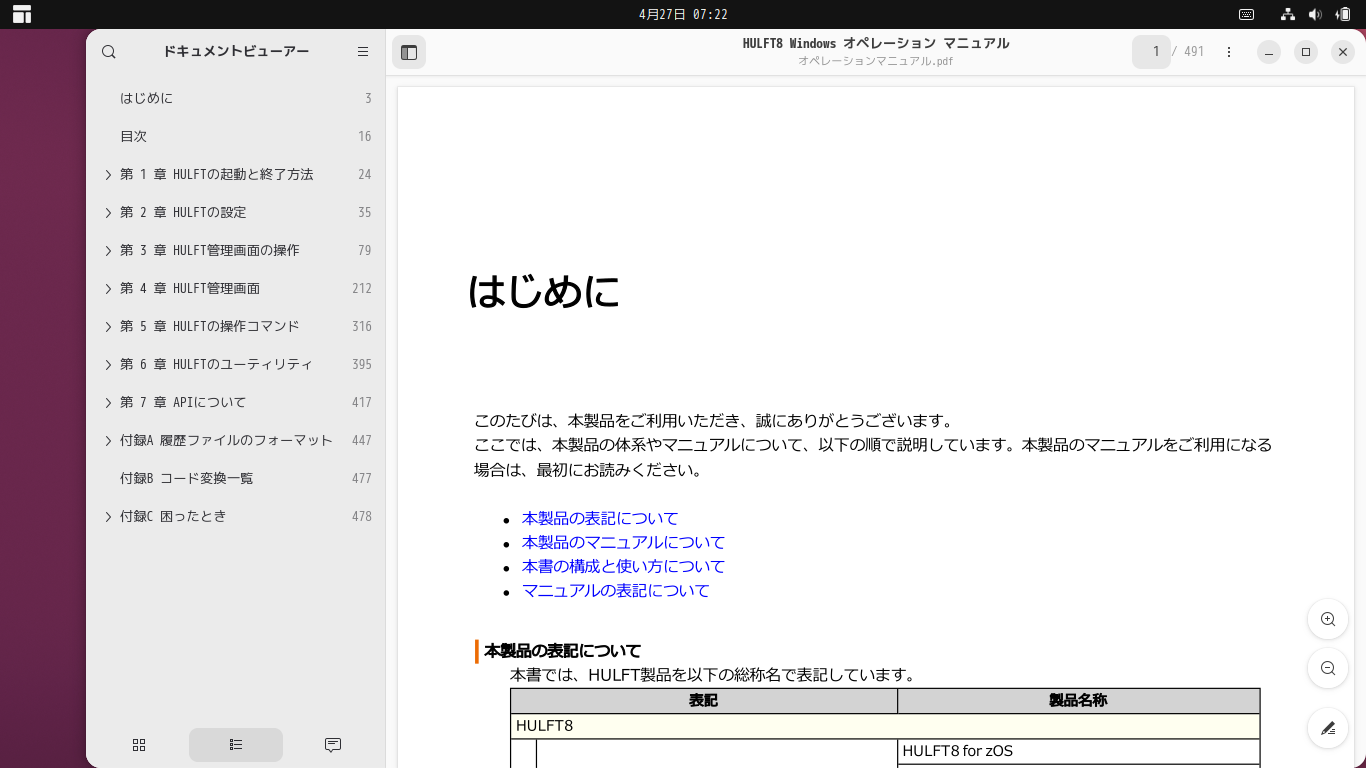This screenshot has width=1366, height=768.
Task: Toggle the outline list view at sidebar bottom
Action: pos(235,745)
